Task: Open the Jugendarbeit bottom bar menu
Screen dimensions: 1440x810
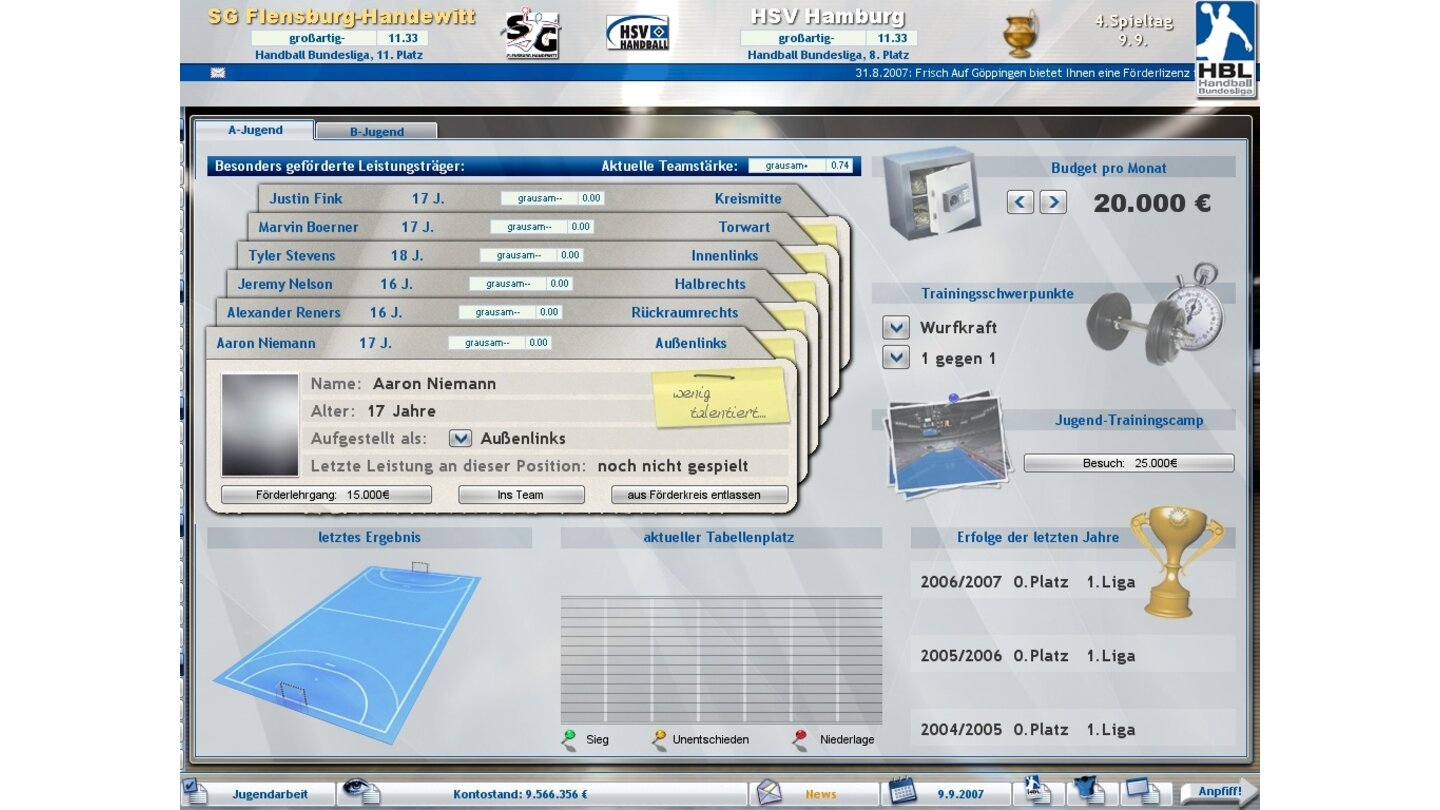Action: tap(270, 794)
